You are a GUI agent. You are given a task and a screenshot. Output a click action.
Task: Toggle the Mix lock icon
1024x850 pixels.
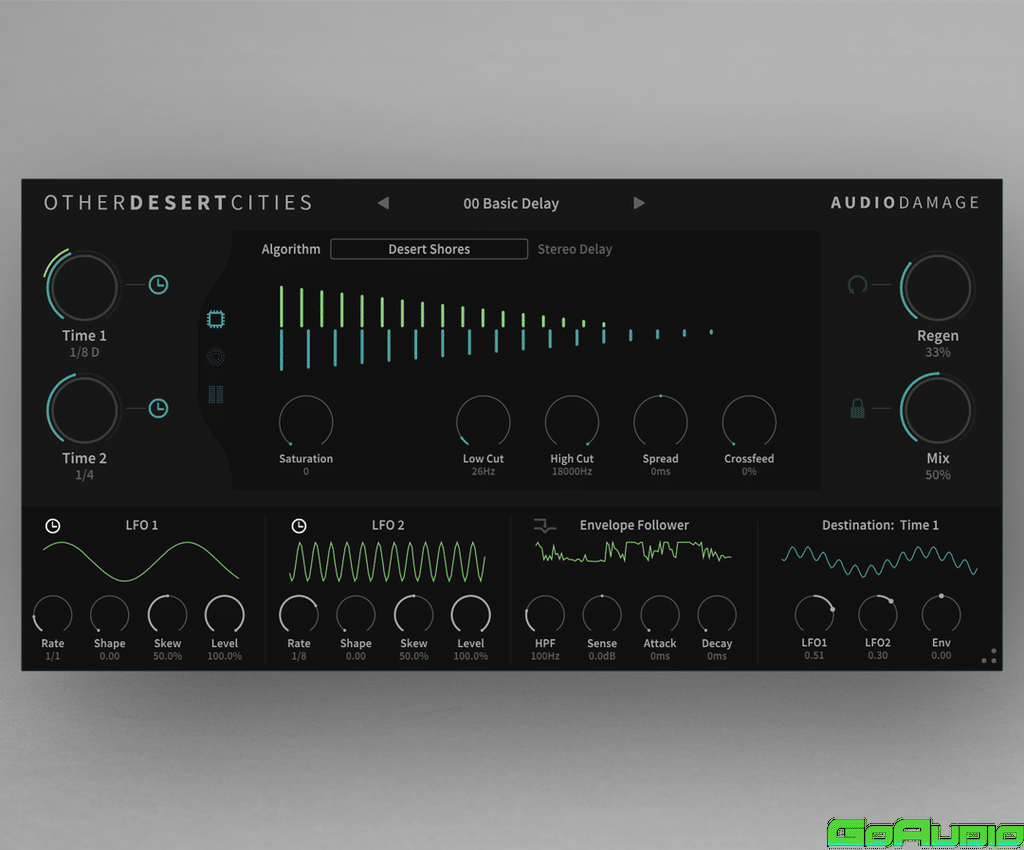pos(857,408)
